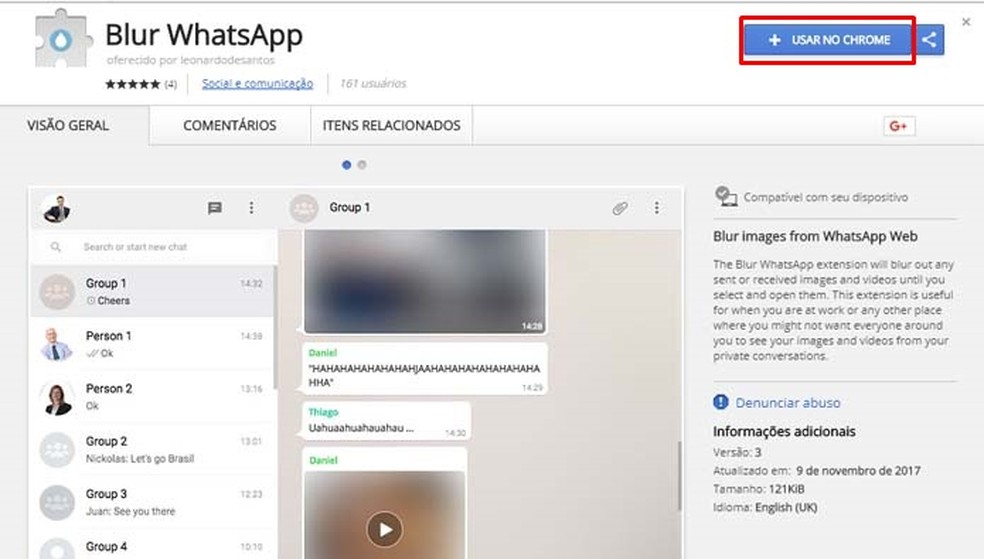Viewport: 984px width, 559px height.
Task: Select the Group 4 chat row
Action: click(152, 545)
